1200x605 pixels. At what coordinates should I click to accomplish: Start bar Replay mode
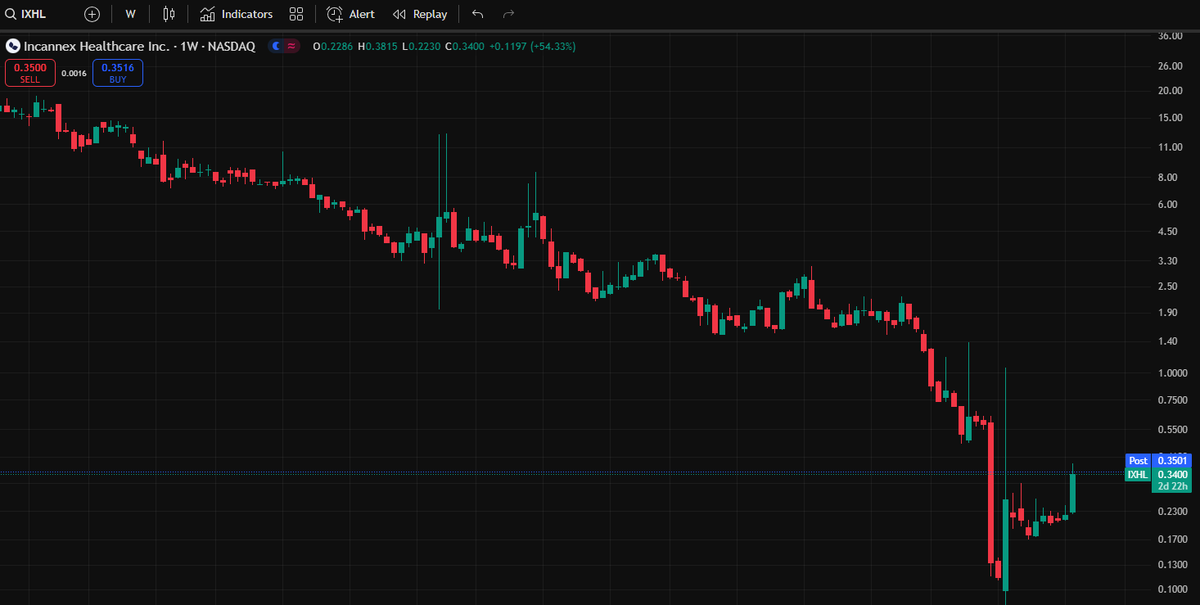(420, 14)
